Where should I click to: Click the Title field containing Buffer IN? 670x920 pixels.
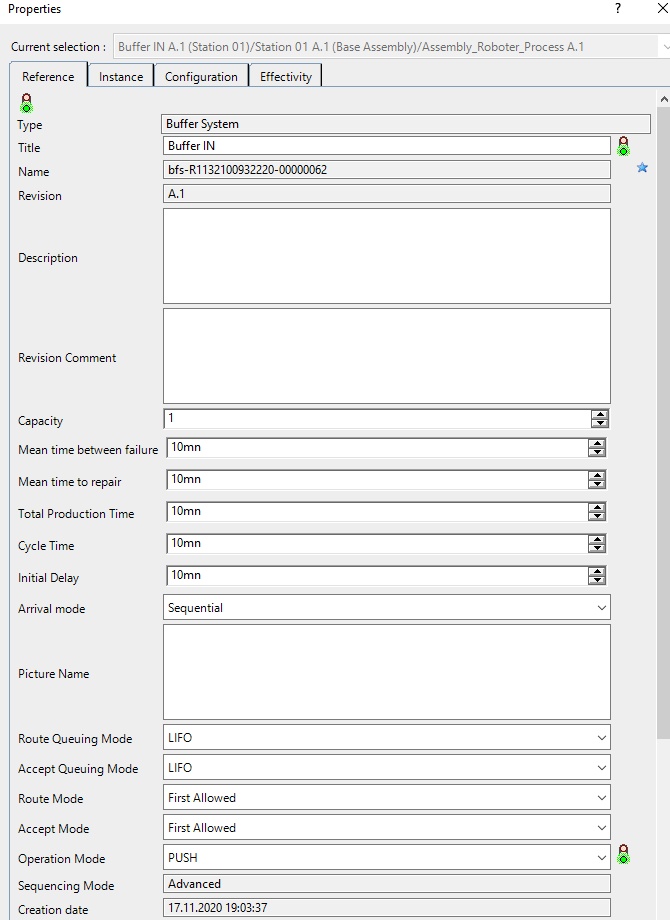coord(387,146)
